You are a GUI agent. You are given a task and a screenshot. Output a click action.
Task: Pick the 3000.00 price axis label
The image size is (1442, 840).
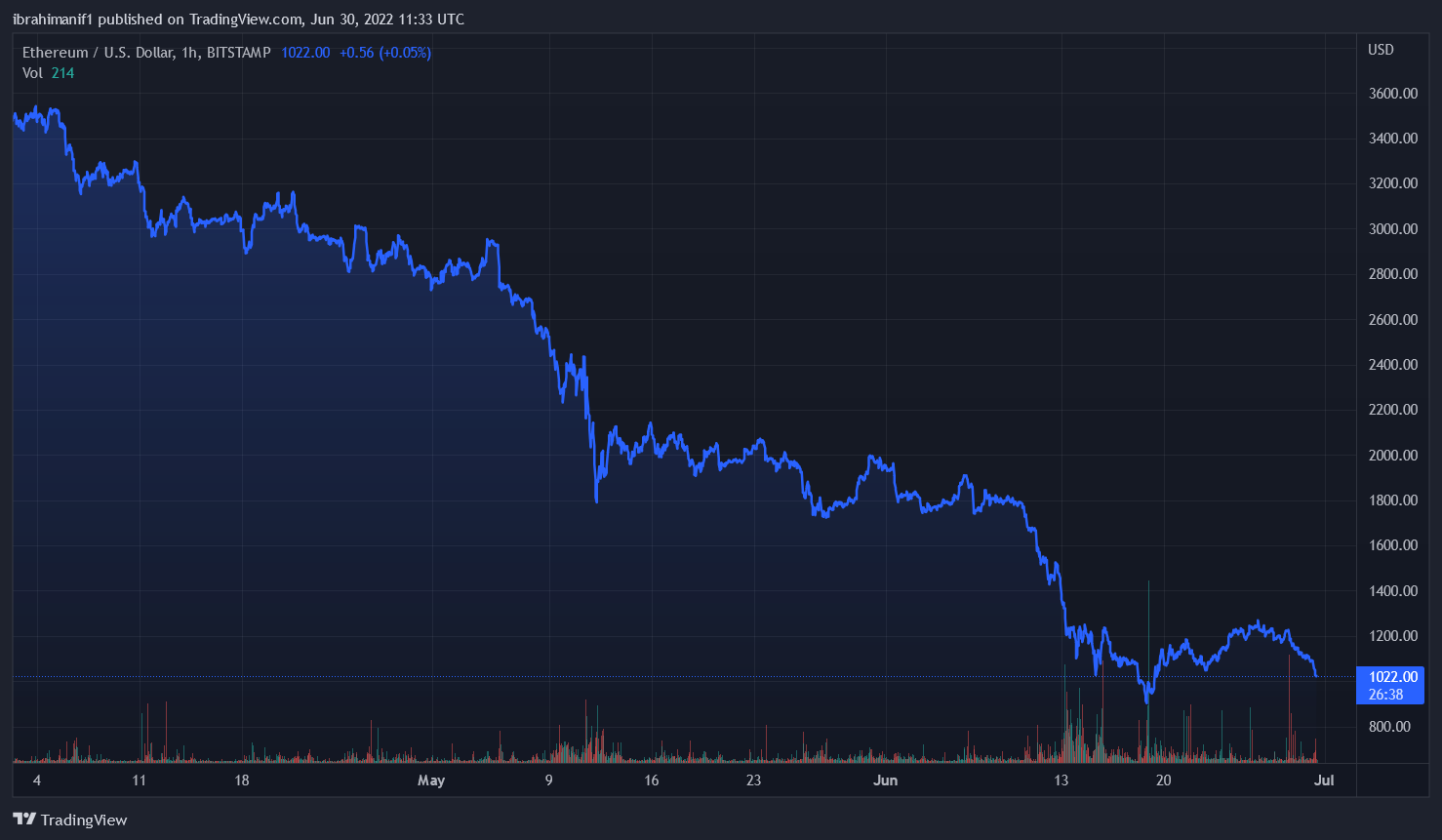1393,229
